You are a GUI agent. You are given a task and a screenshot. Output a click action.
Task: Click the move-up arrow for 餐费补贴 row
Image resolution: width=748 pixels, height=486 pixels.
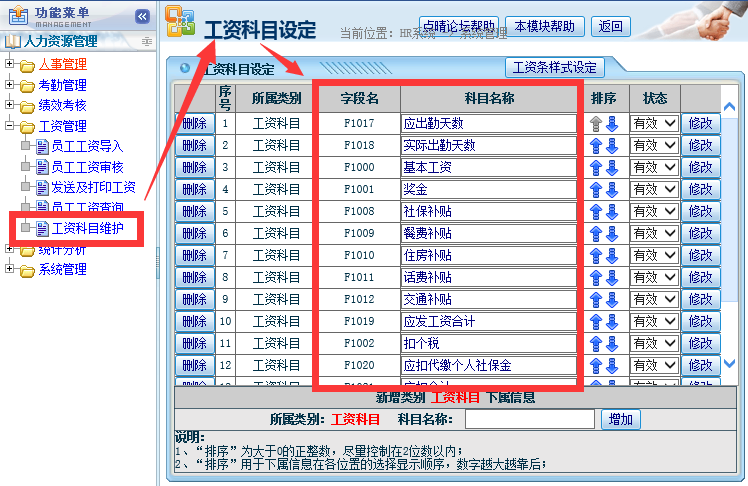596,234
